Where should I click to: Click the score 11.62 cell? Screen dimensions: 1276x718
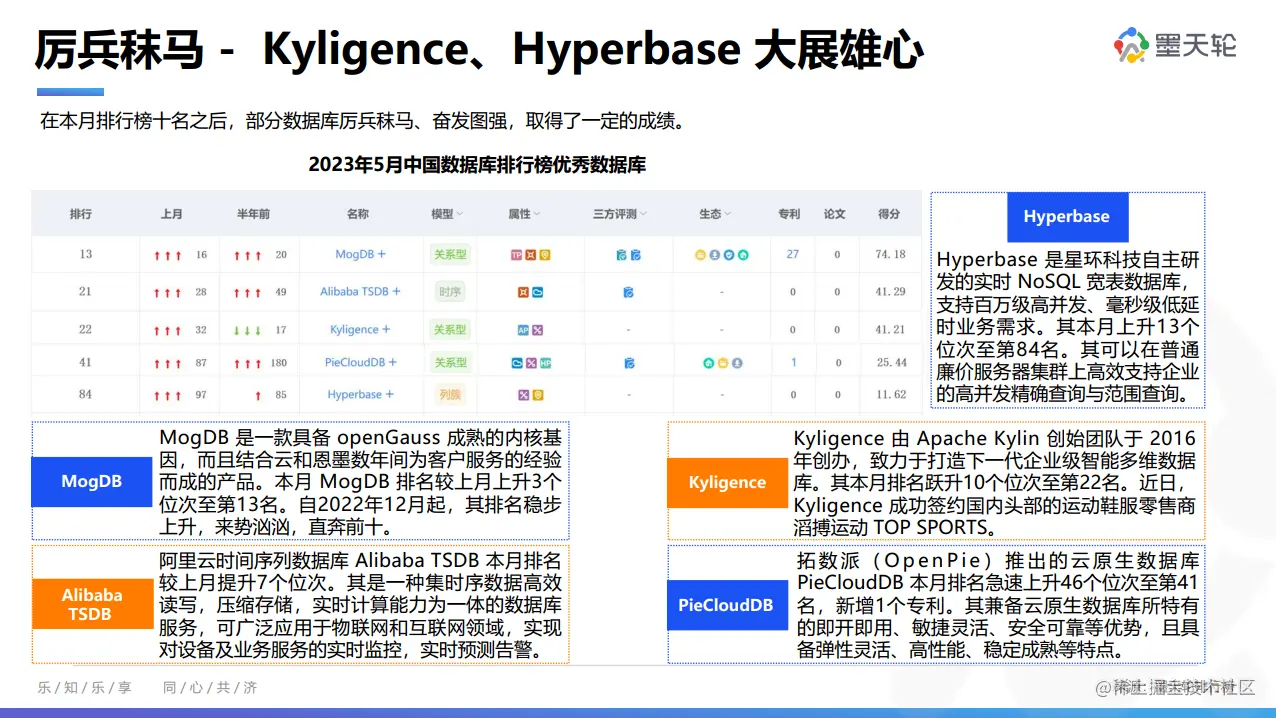pyautogui.click(x=891, y=394)
